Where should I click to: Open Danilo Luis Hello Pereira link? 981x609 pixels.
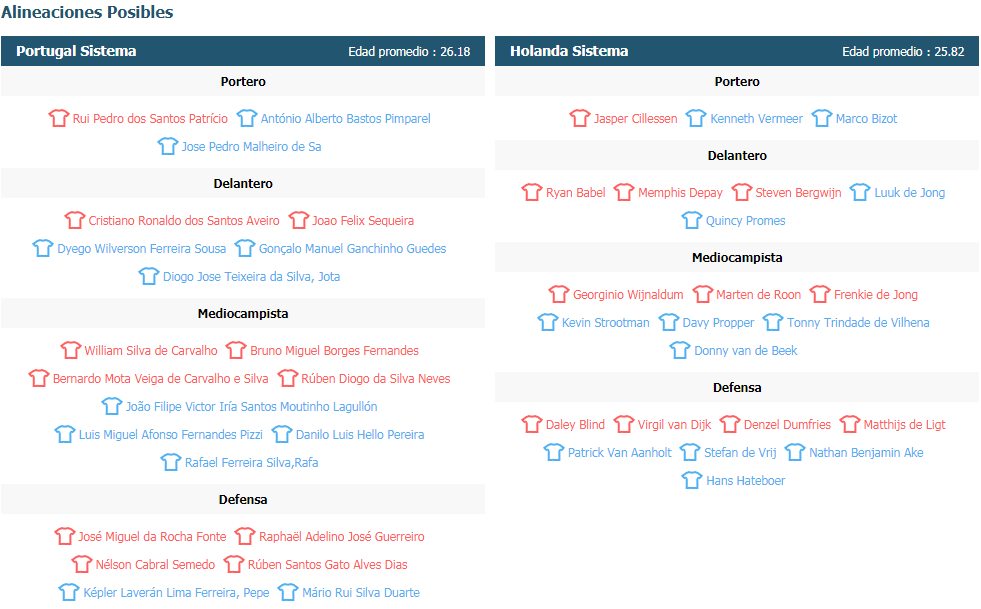[360, 435]
